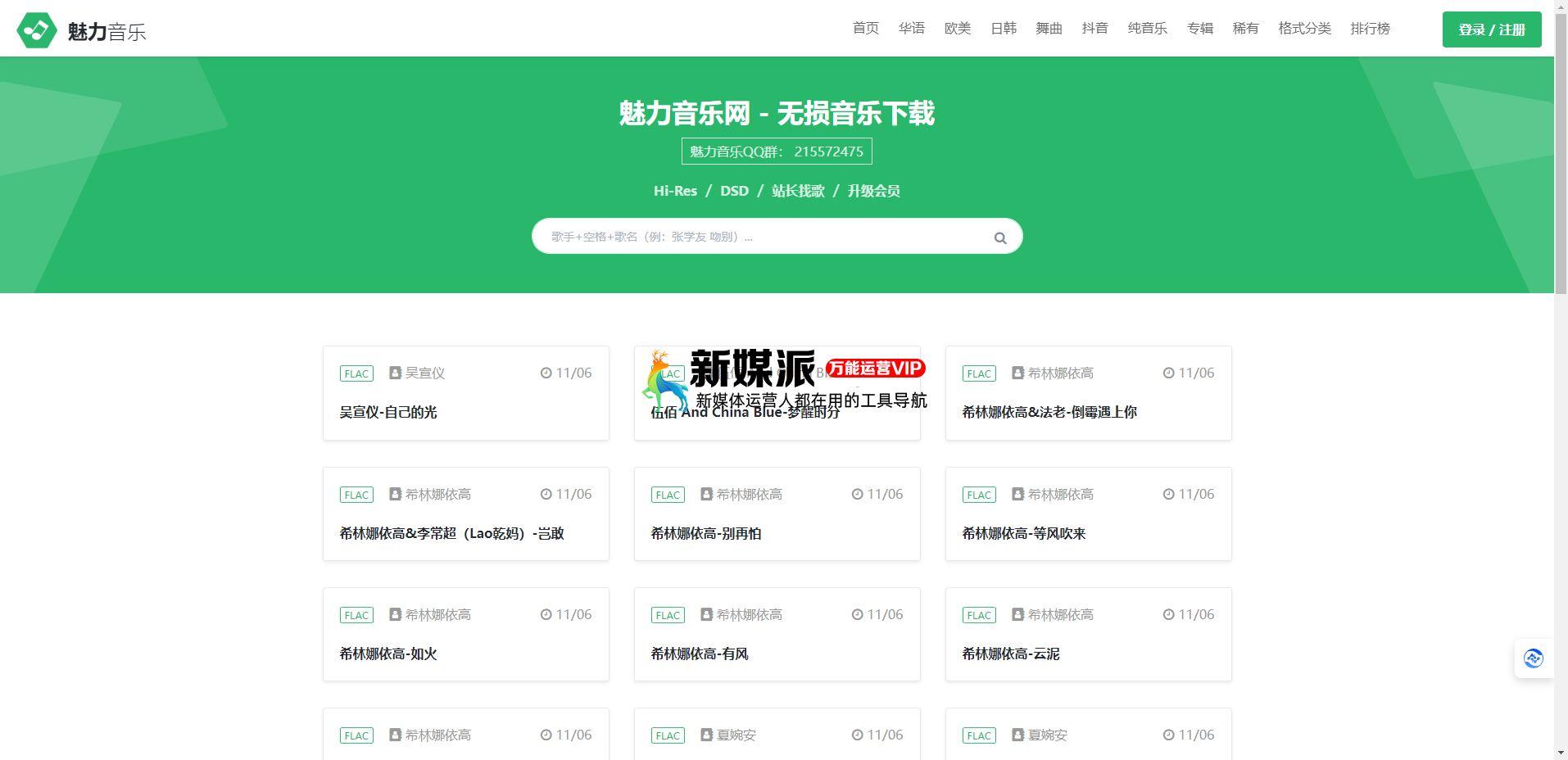Open the 首页 nav item

(865, 29)
